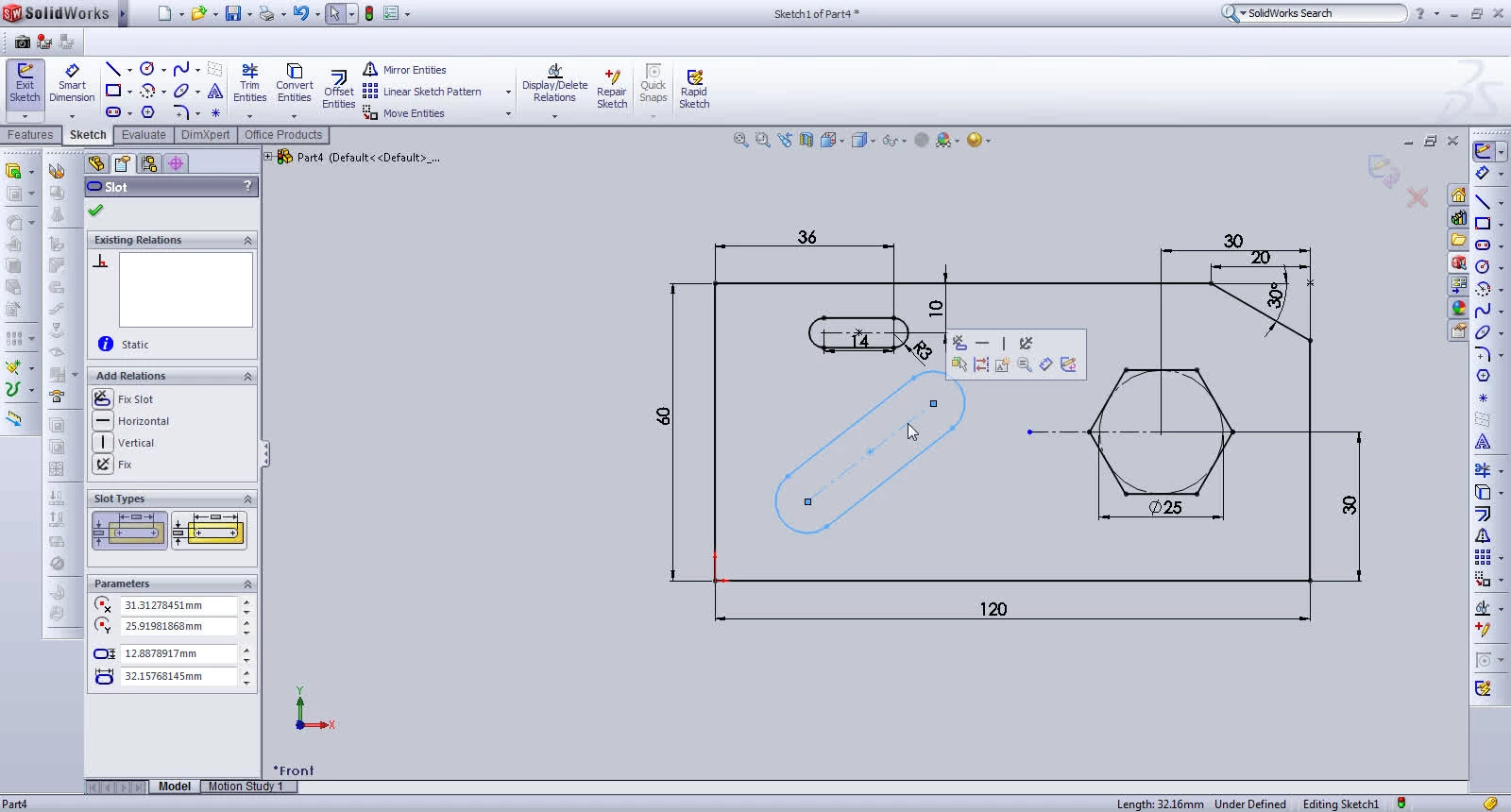1511x812 pixels.
Task: Collapse the Existing Relations section
Action: click(x=248, y=240)
